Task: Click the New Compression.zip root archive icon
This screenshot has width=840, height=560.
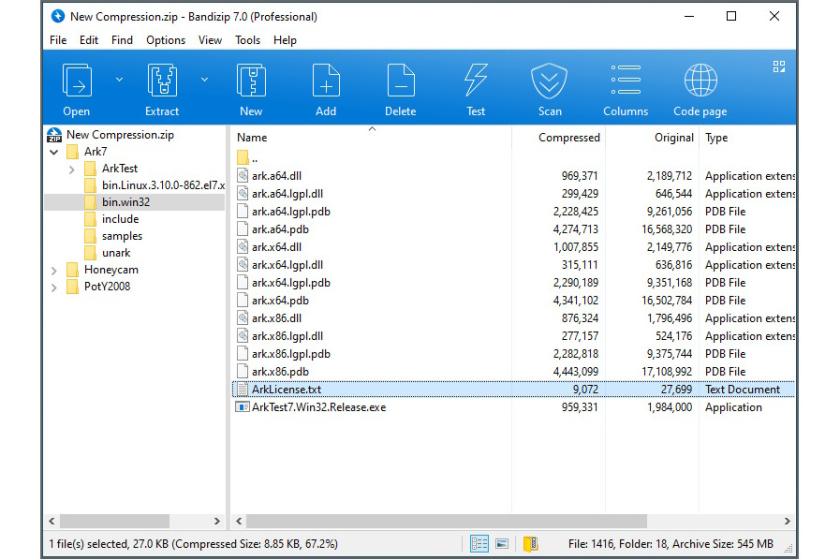Action: coord(54,135)
